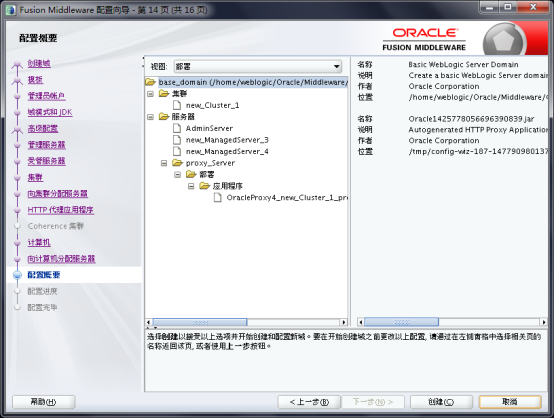Click the 'Create a basic WebLogic Server domain' description

(478, 75)
